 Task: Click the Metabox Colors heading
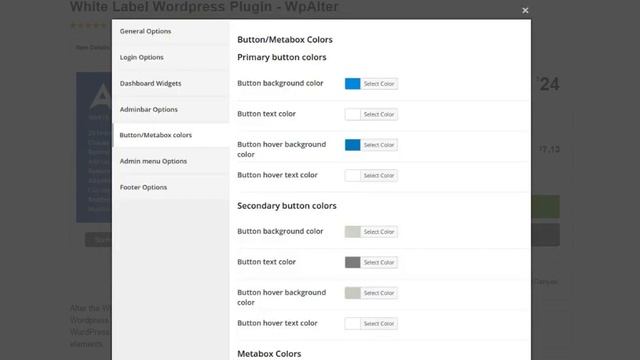point(269,354)
